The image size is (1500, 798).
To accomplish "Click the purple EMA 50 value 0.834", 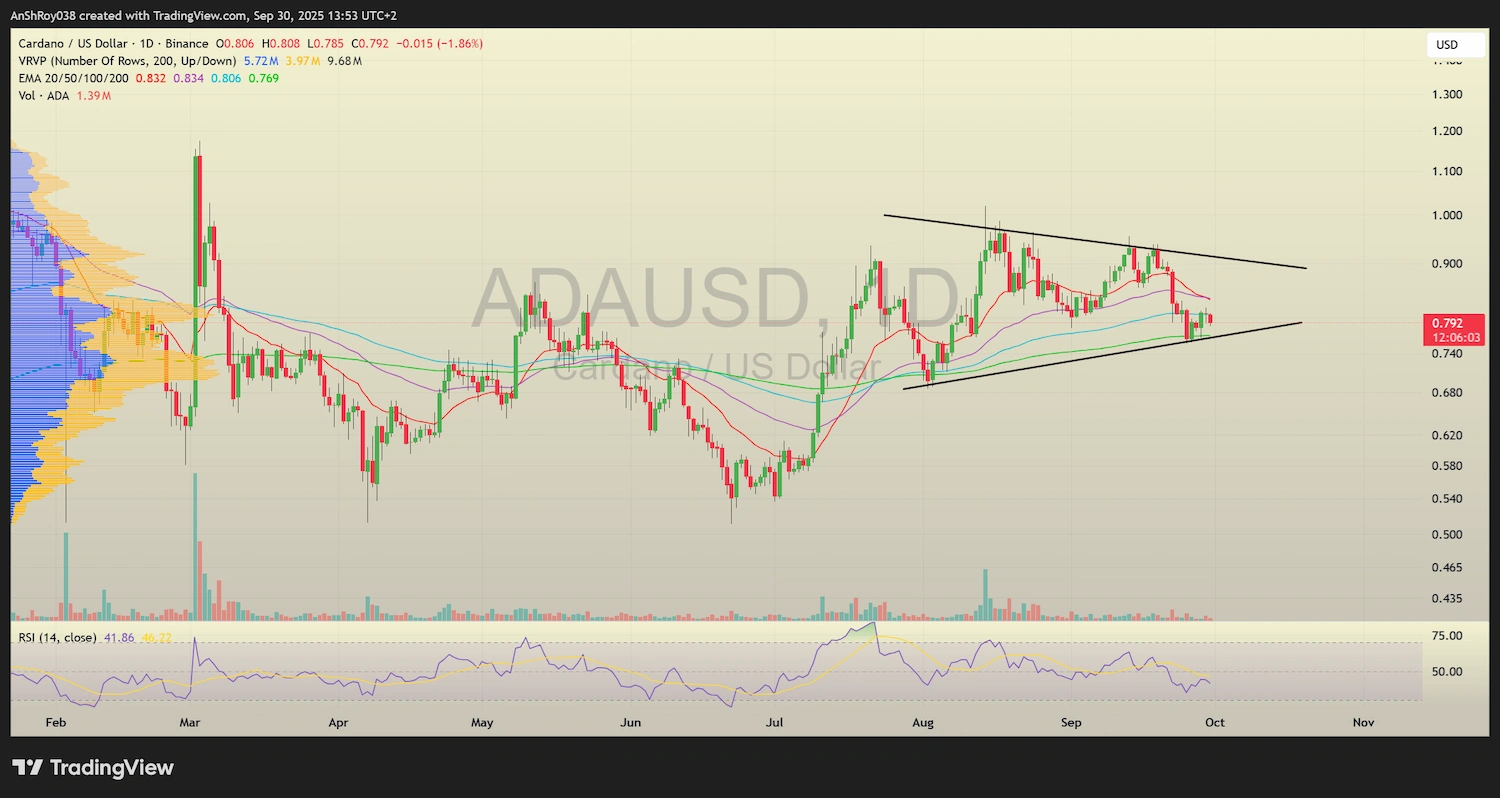I will (189, 78).
